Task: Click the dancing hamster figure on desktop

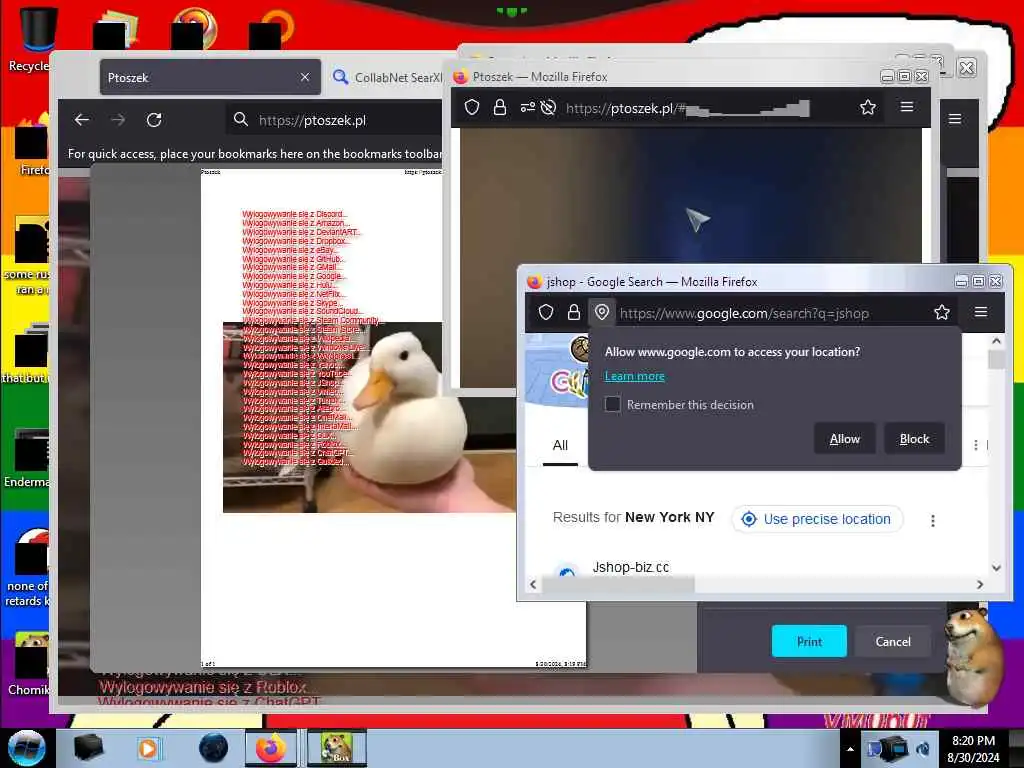Action: [973, 656]
